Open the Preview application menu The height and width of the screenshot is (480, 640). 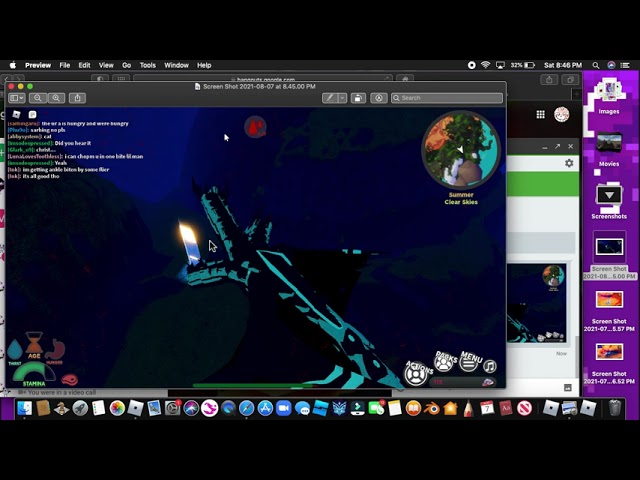coord(38,65)
